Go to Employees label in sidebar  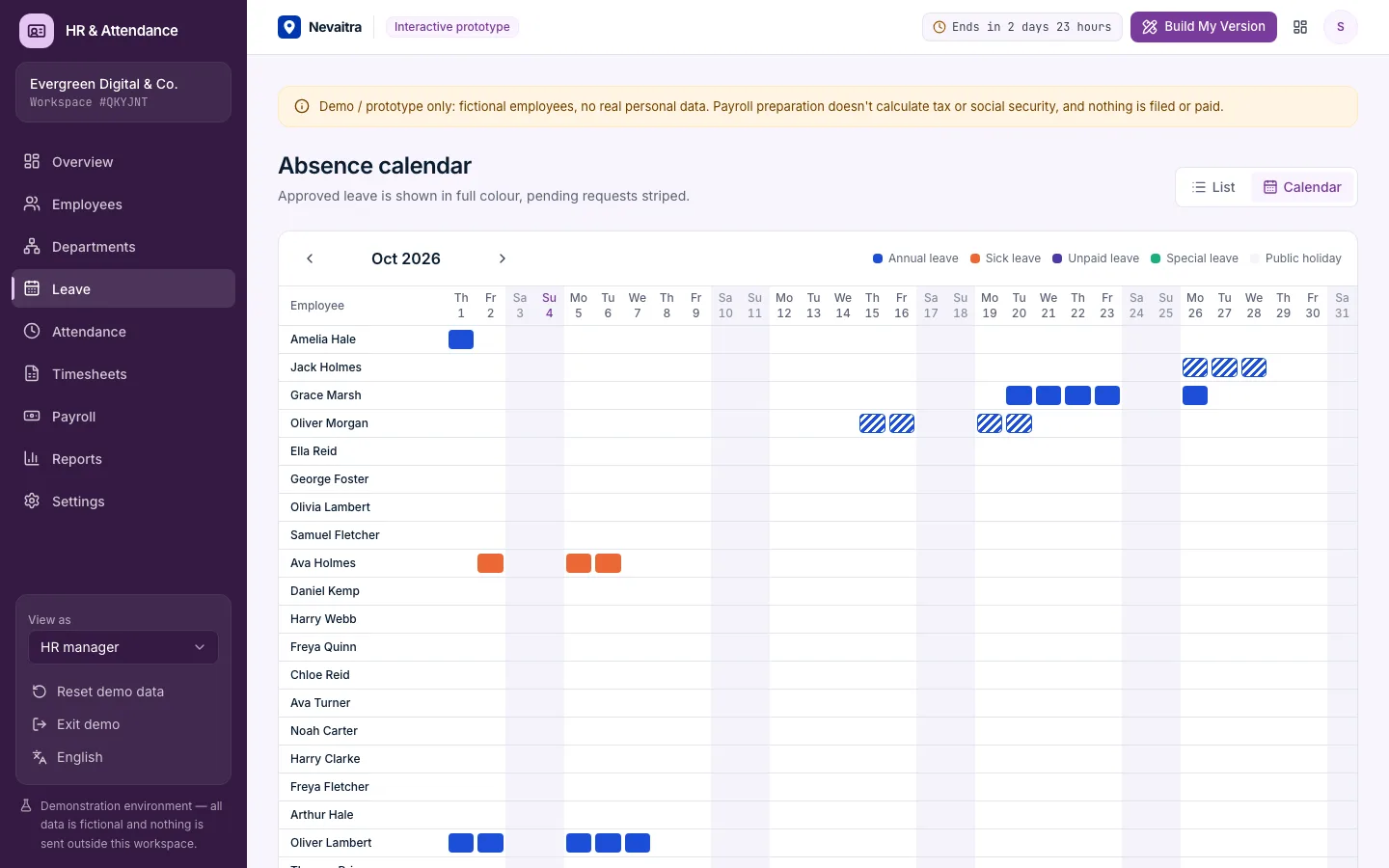87,204
